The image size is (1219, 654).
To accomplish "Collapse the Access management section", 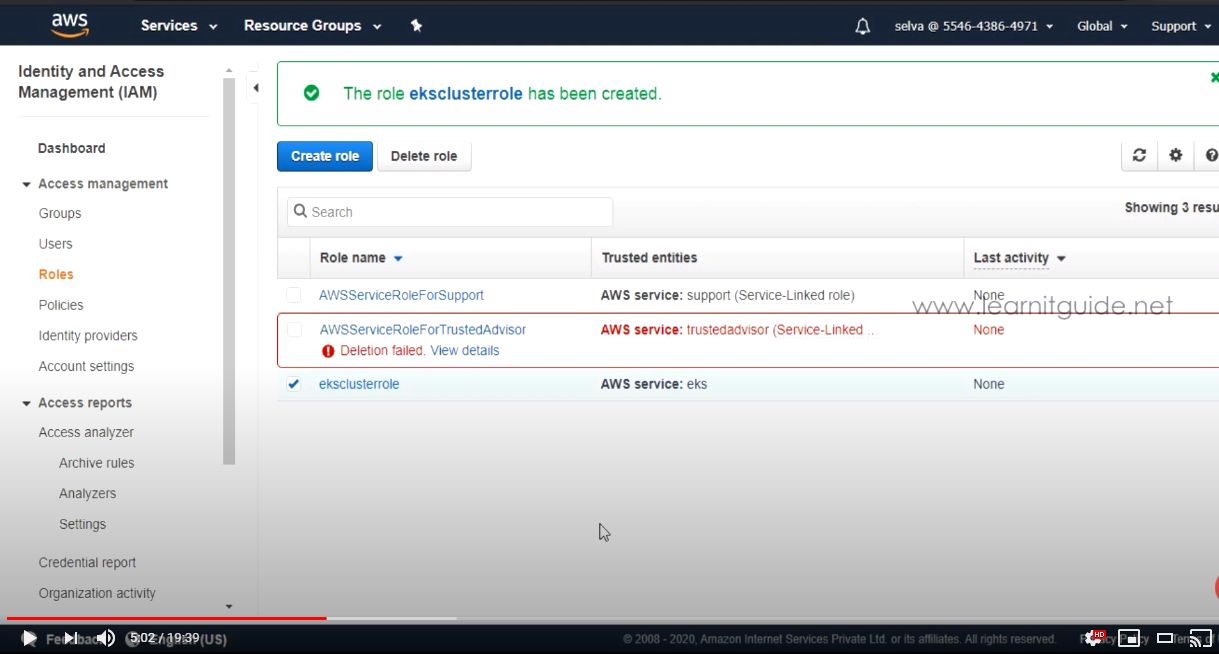I will click(x=26, y=184).
